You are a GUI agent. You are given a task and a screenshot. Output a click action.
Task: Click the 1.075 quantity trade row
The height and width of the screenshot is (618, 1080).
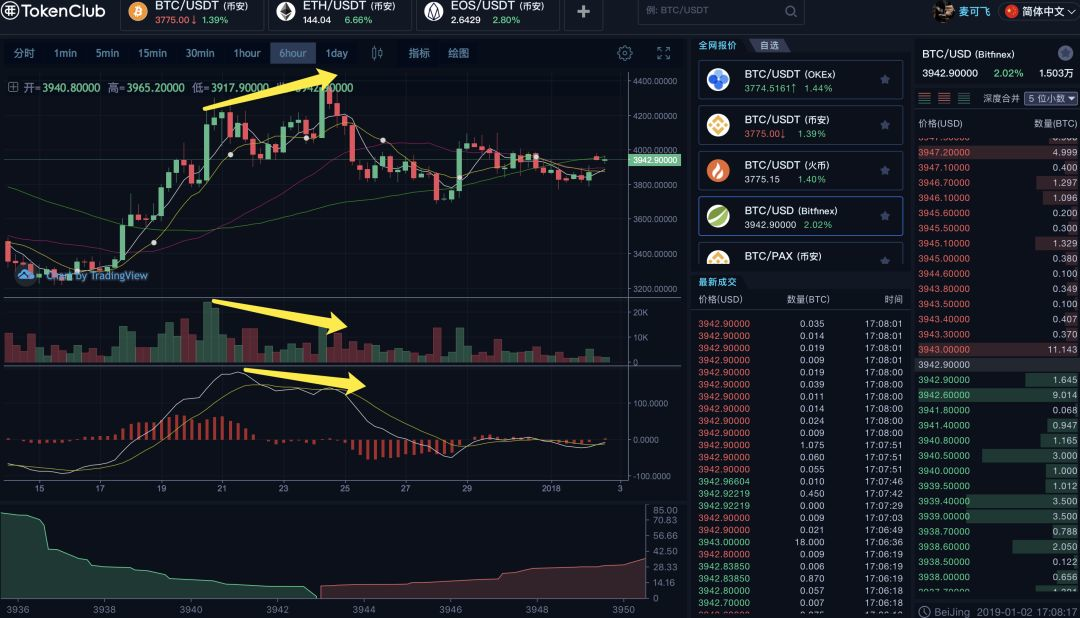(x=800, y=445)
